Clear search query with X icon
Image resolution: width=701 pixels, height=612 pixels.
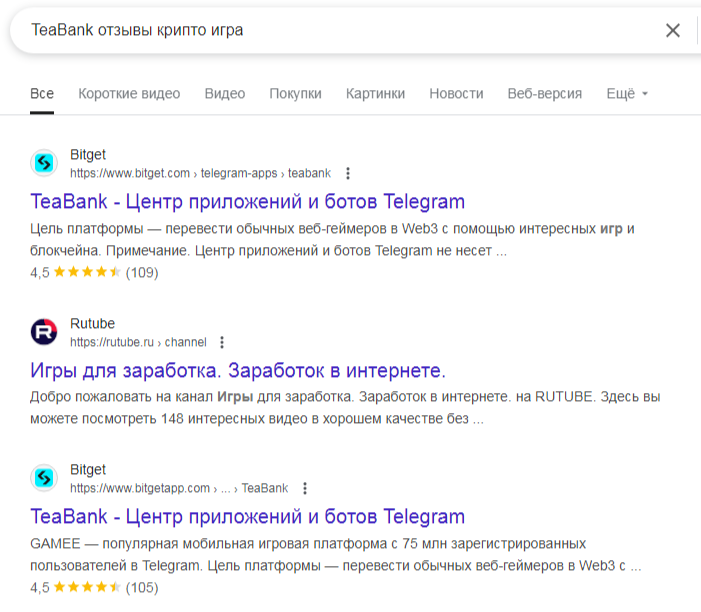click(673, 30)
